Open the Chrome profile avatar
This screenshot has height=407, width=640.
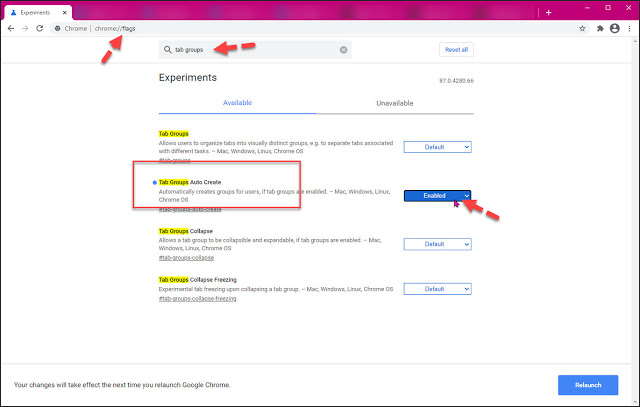point(613,28)
